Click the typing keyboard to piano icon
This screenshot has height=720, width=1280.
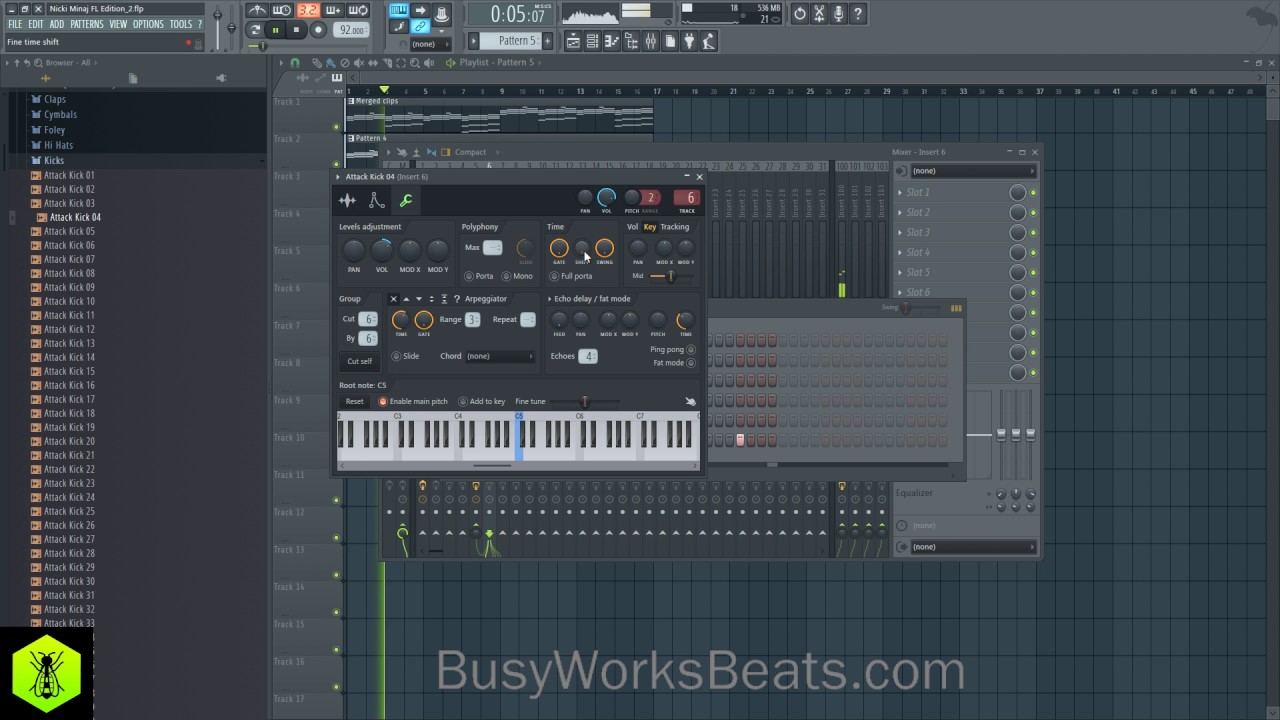point(399,10)
